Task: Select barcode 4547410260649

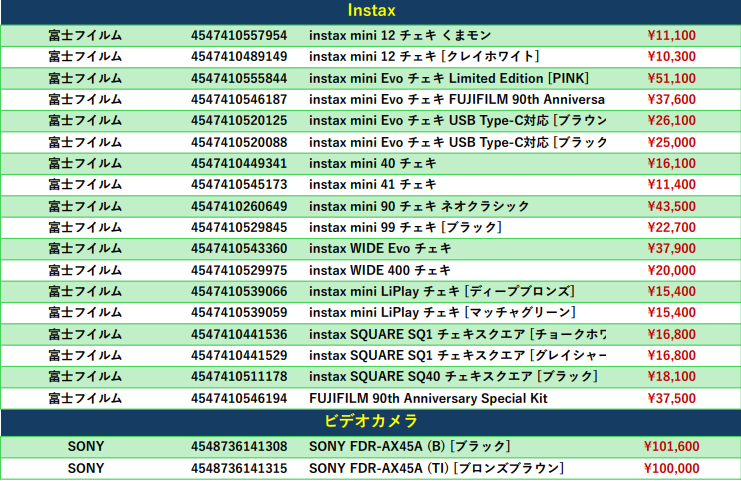Action: coord(239,206)
